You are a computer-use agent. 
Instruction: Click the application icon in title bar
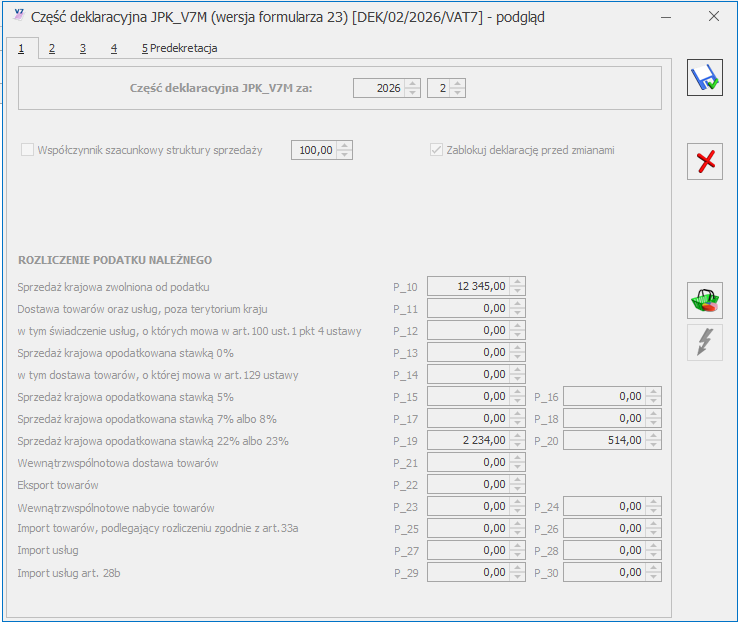click(x=18, y=17)
